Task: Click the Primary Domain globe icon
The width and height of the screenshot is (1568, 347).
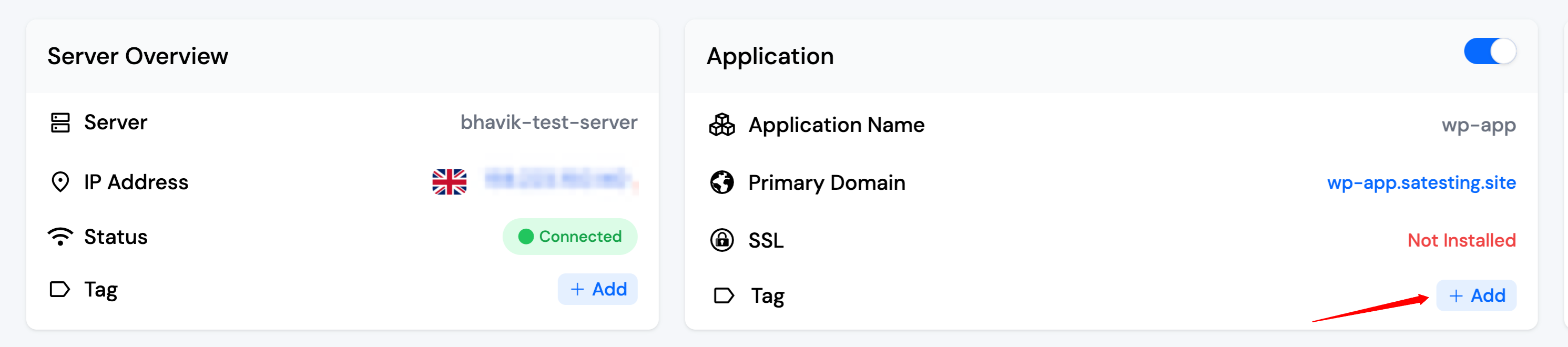Action: tap(722, 182)
